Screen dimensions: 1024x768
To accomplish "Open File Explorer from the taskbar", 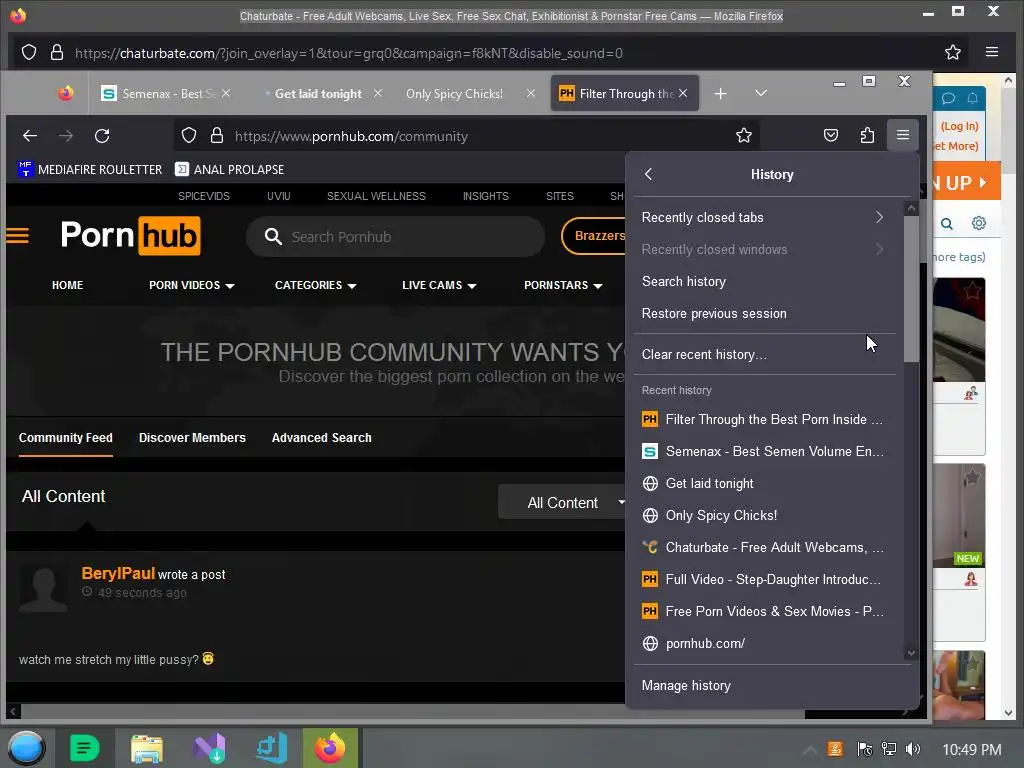I will pyautogui.click(x=147, y=748).
